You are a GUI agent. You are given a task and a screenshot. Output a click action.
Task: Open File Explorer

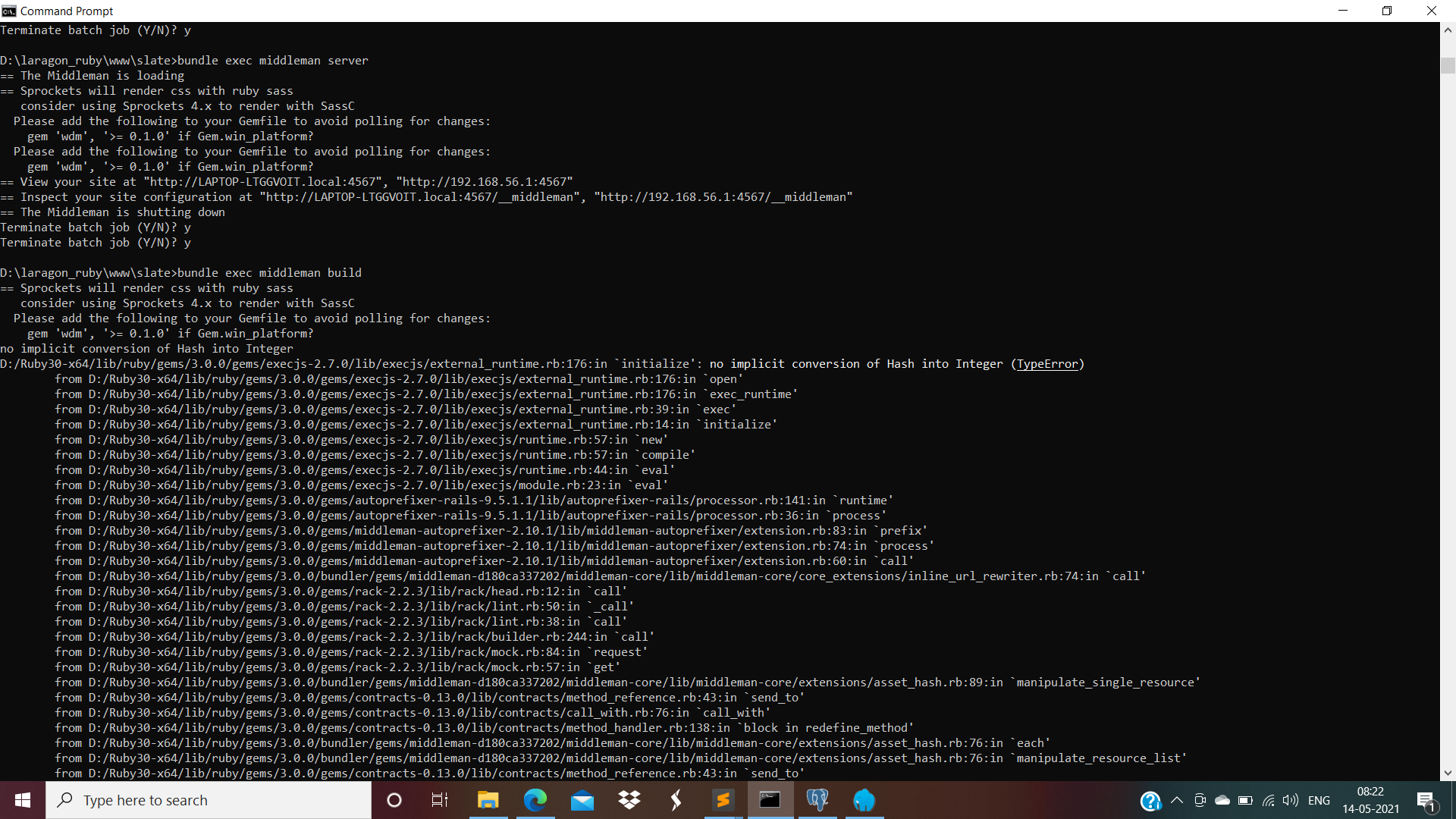click(488, 800)
